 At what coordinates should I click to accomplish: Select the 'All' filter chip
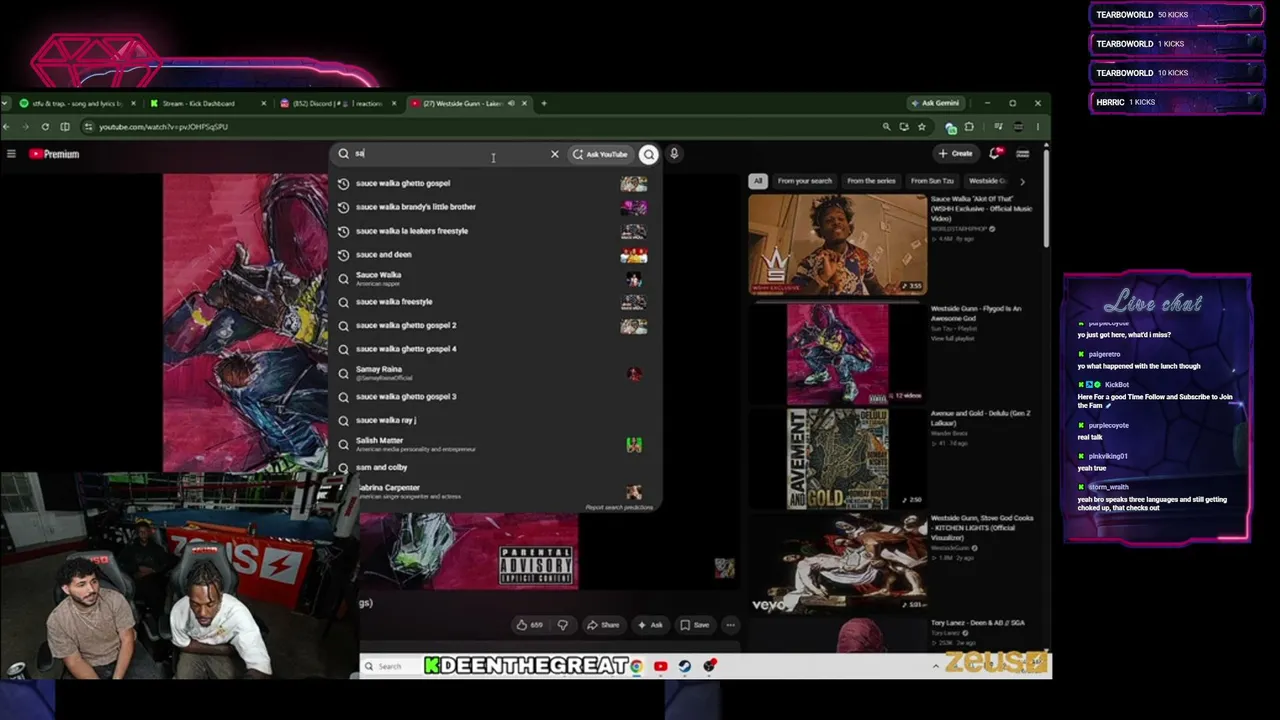tap(758, 181)
